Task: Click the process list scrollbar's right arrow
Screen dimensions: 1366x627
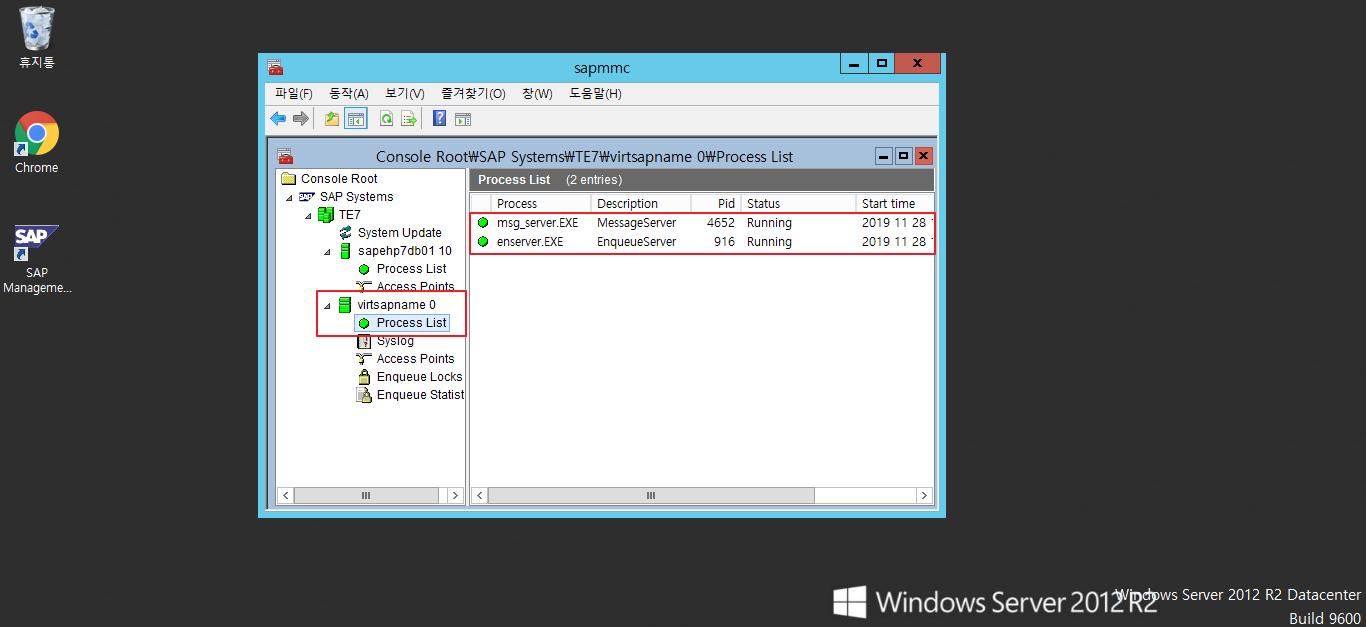Action: click(925, 495)
